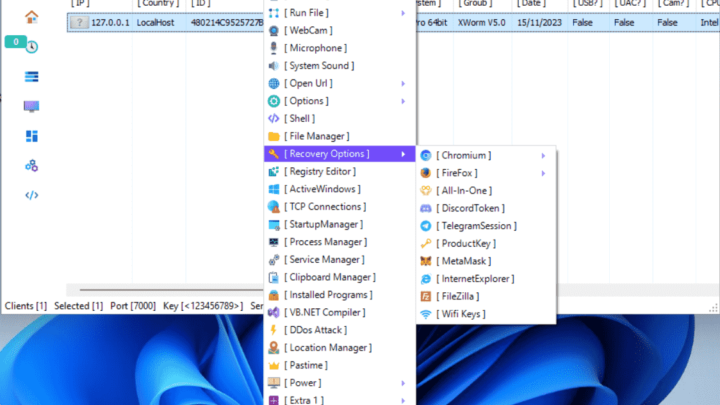
Task: Expand the Open Url submenu arrow
Action: (403, 84)
